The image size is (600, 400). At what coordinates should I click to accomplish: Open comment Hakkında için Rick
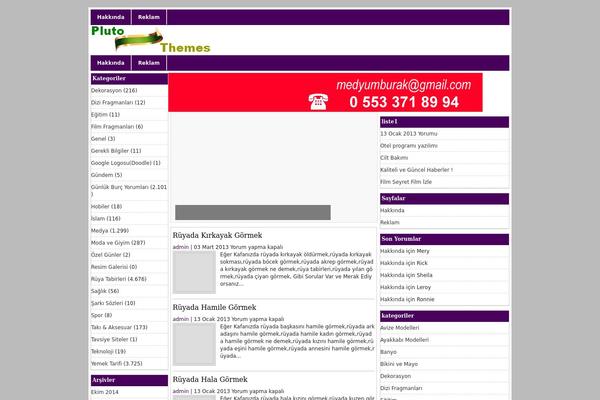[x=404, y=263]
